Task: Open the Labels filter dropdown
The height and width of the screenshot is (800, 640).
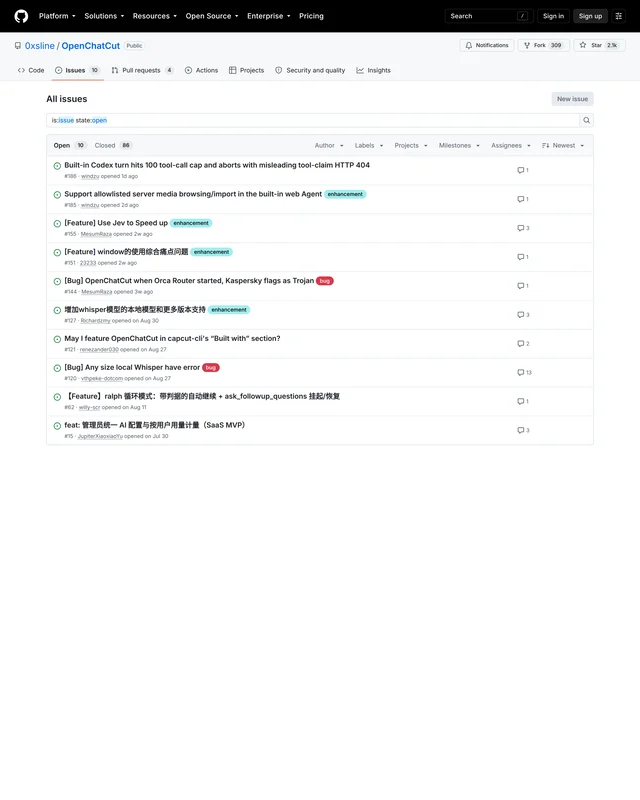Action: point(368,146)
